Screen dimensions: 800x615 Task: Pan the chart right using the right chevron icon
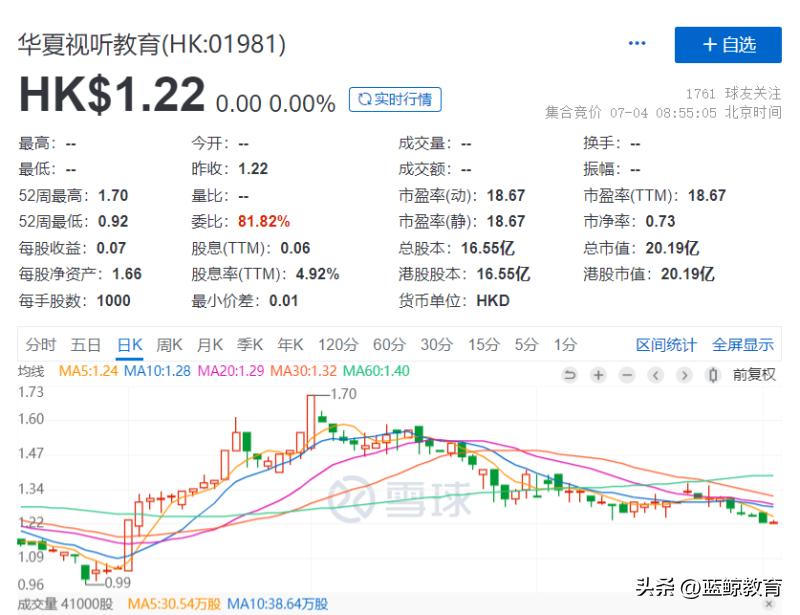pyautogui.click(x=684, y=374)
